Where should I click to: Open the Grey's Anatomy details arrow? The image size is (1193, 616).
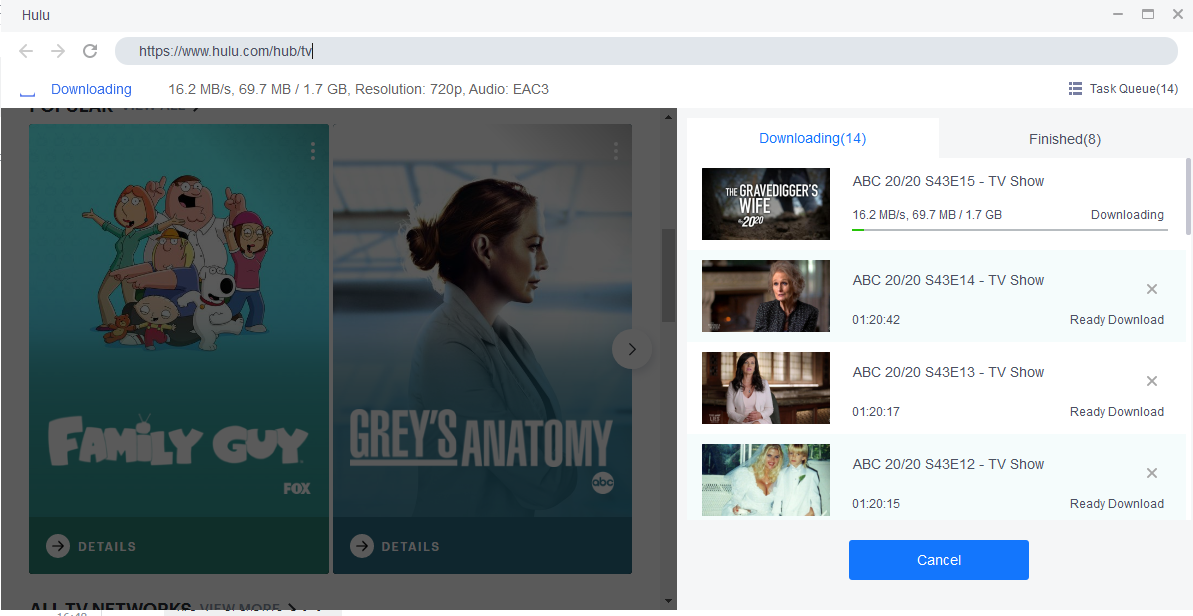point(361,546)
